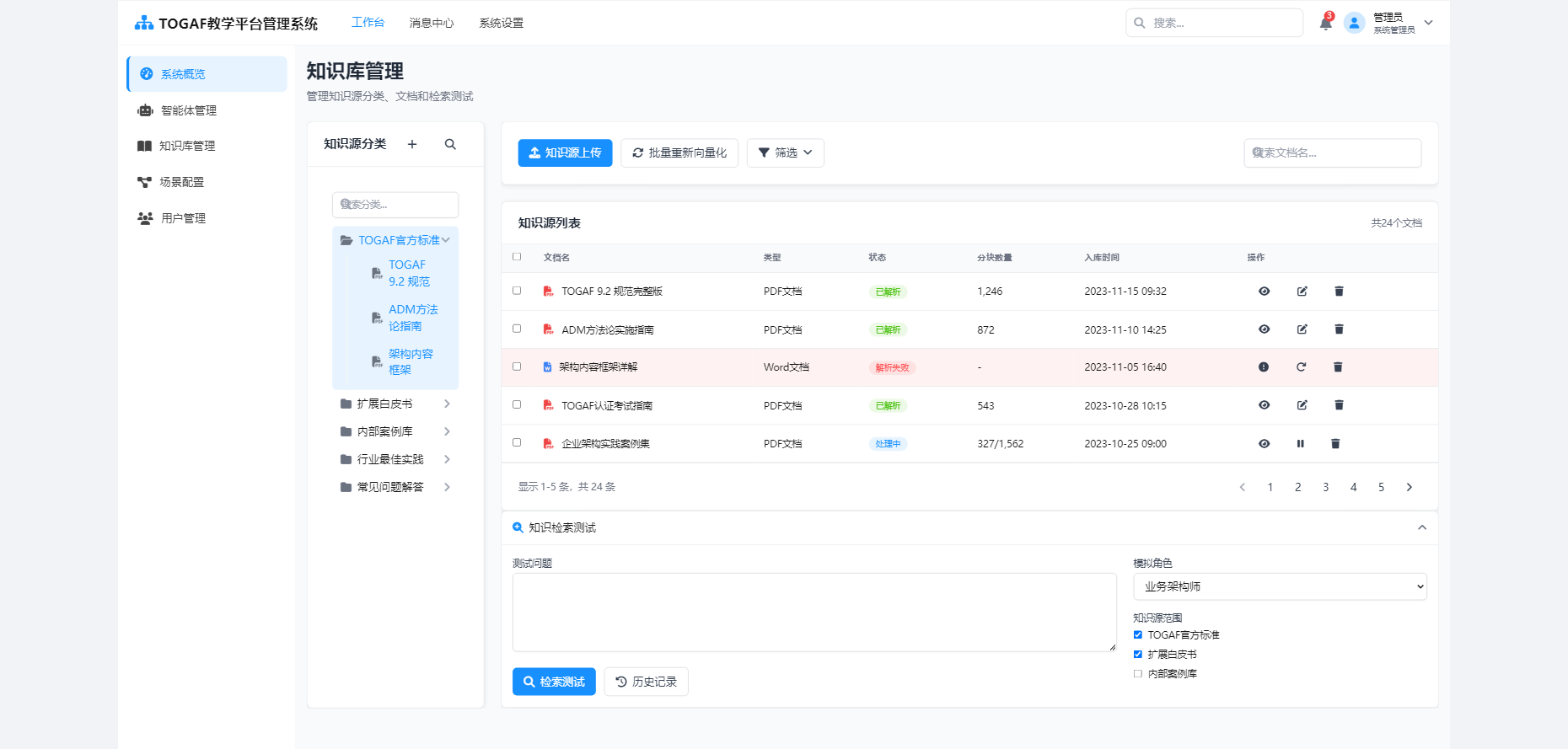Click the 知识源上传 button
This screenshot has height=749, width=1568.
[x=565, y=152]
